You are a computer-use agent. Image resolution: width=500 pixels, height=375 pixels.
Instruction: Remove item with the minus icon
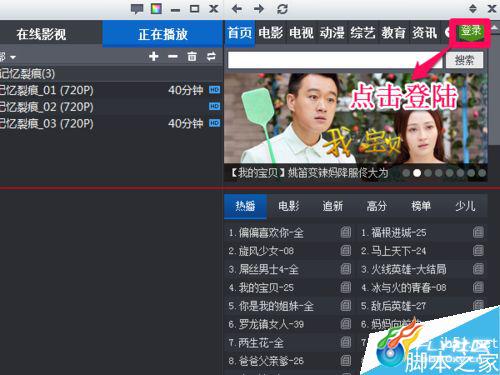tap(173, 56)
